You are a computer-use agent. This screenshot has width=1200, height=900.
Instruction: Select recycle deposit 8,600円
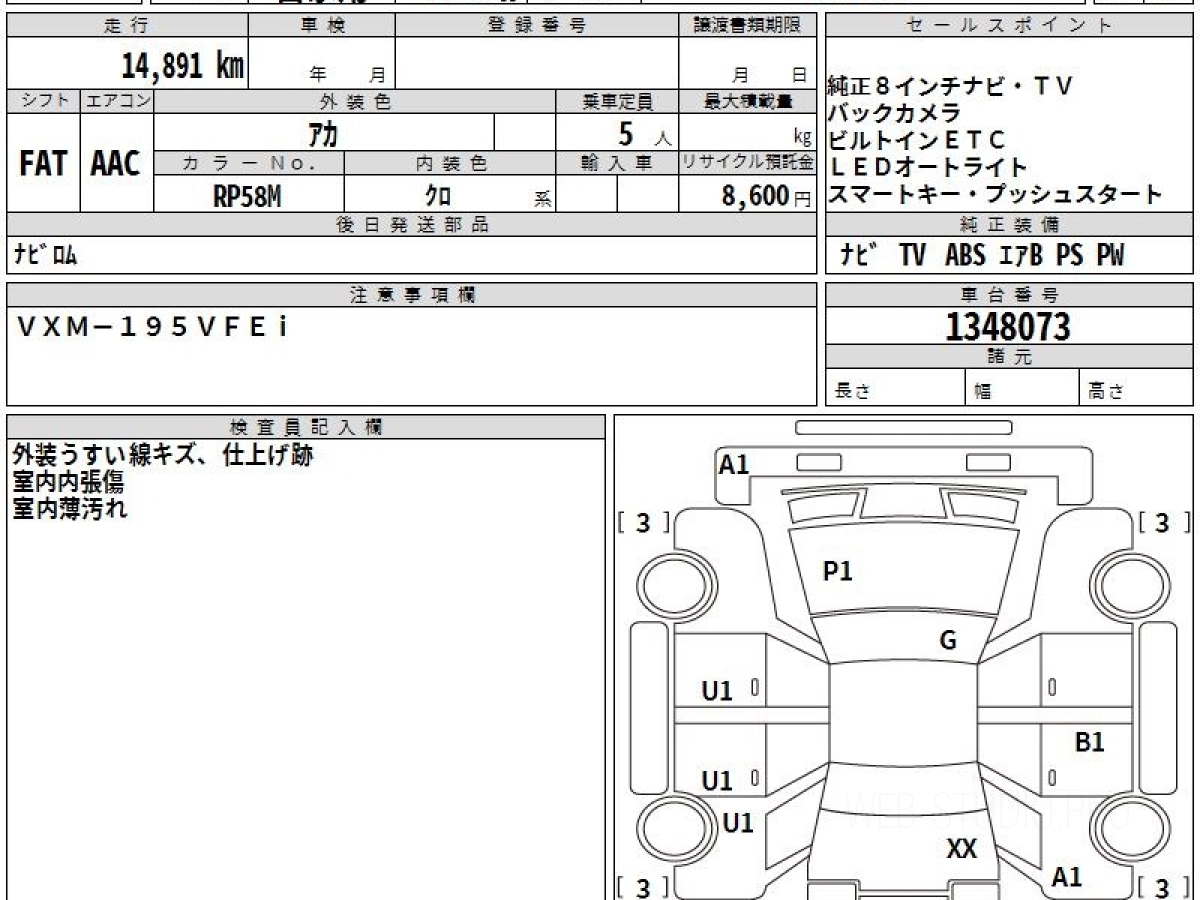(x=766, y=196)
